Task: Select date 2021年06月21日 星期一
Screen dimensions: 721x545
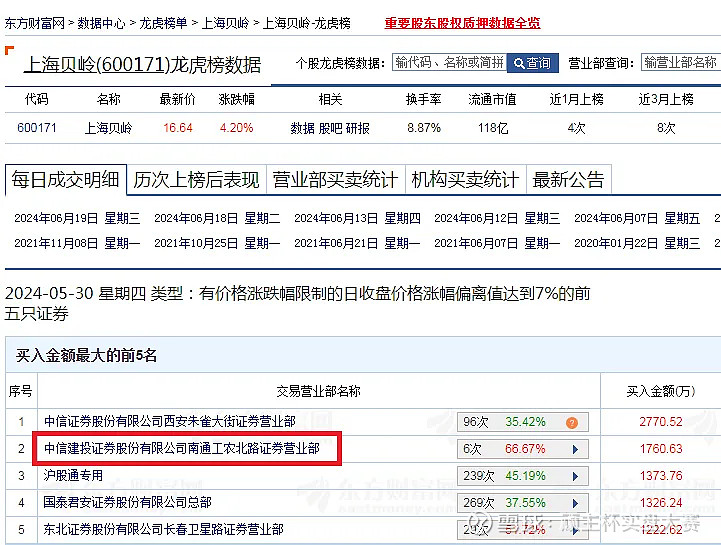Action: click(357, 243)
